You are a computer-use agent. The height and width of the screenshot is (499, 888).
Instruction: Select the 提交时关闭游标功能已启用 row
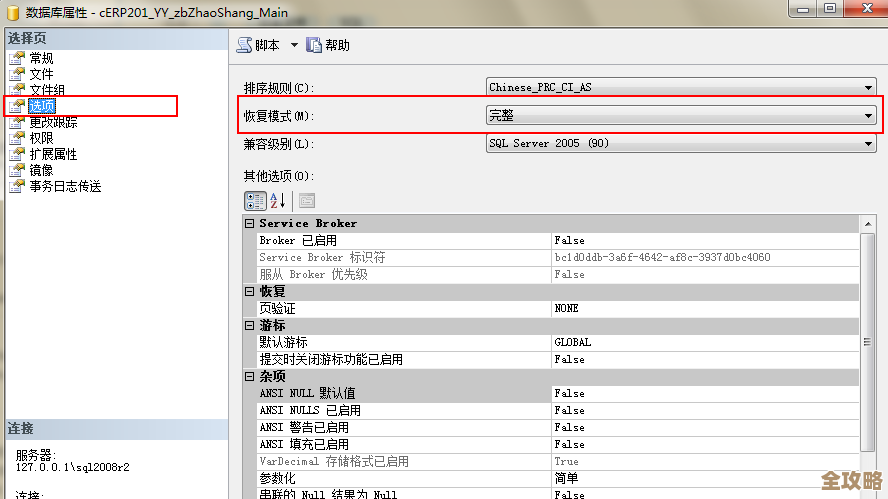(x=557, y=359)
